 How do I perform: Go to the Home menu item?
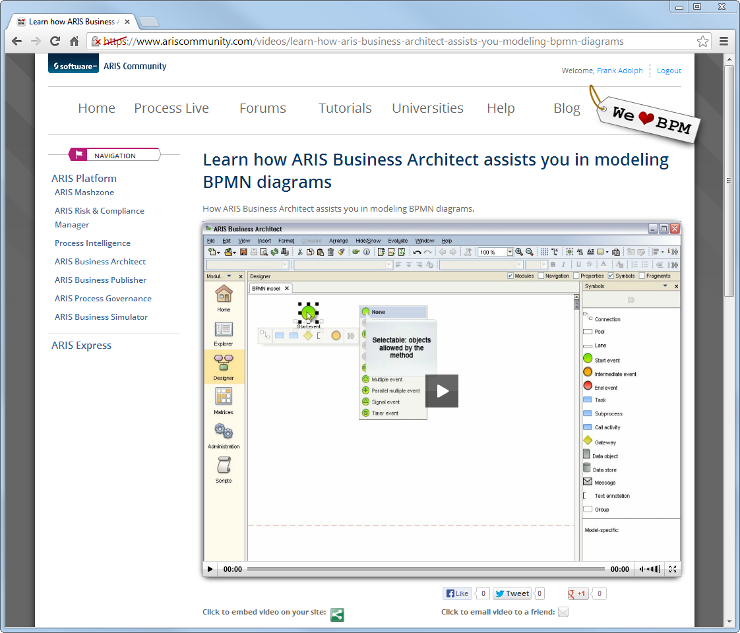tap(96, 108)
